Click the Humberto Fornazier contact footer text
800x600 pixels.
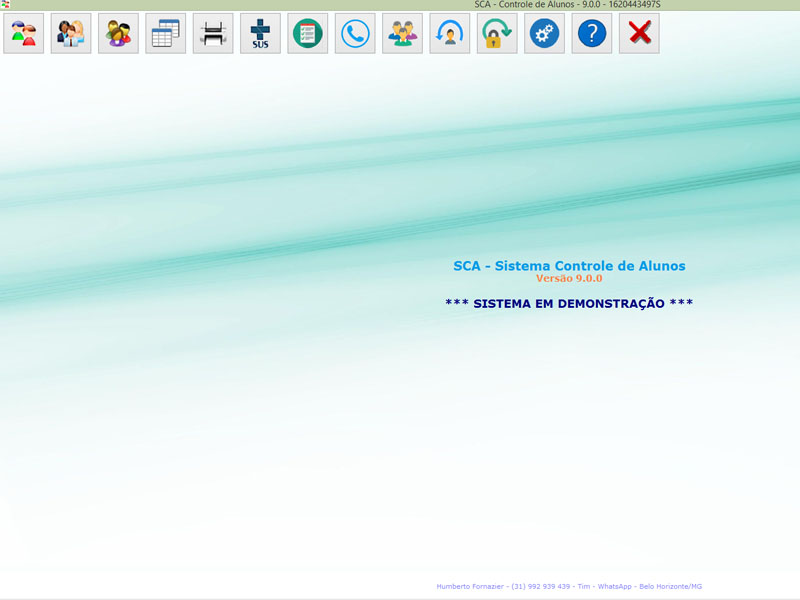point(569,586)
